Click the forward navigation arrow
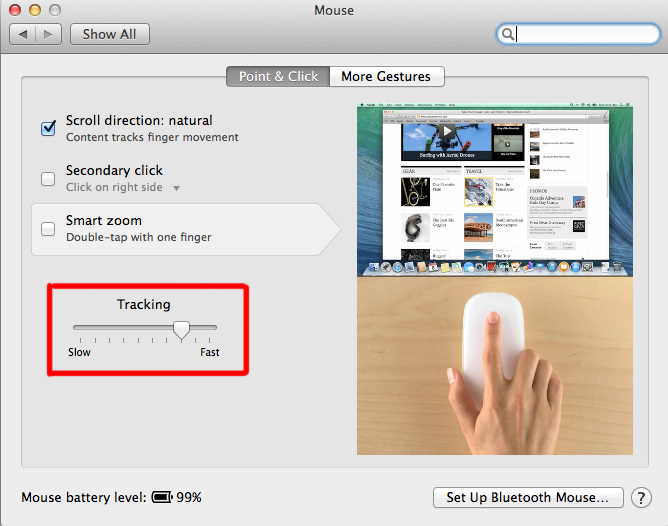 tap(49, 34)
